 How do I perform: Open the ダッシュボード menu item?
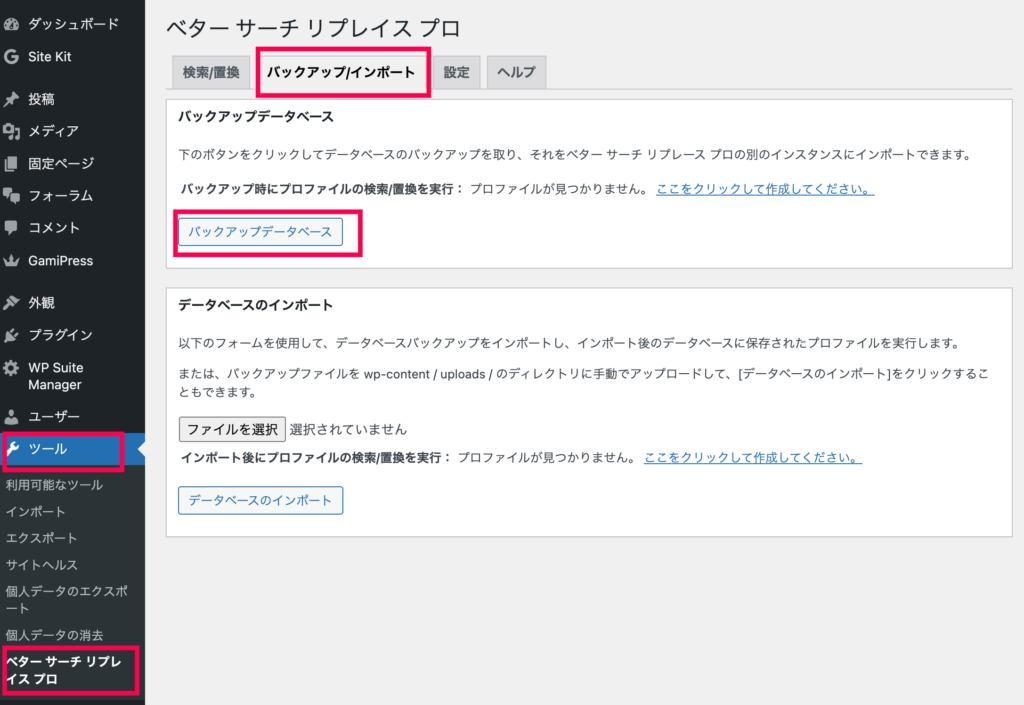tap(72, 25)
